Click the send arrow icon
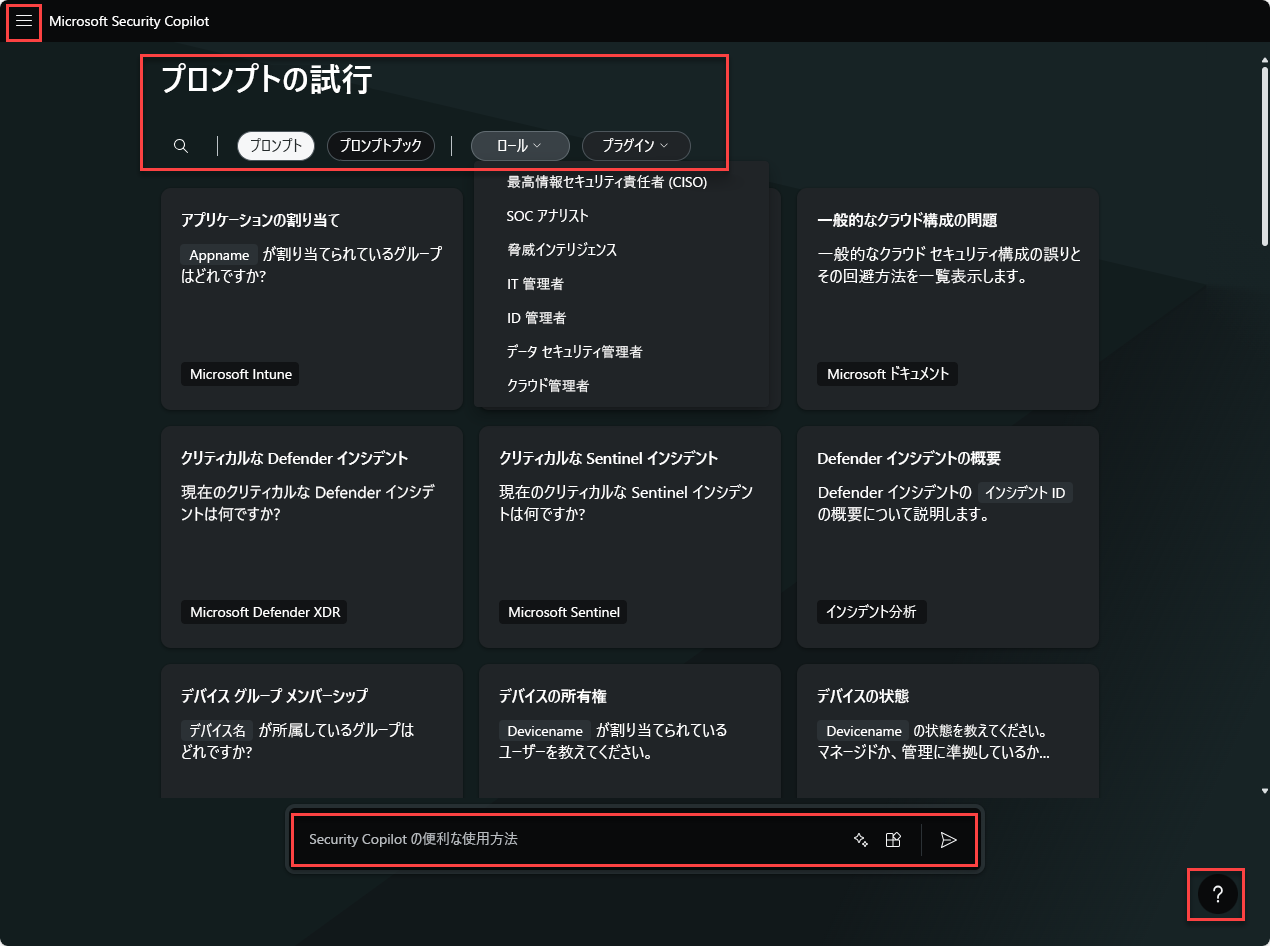Viewport: 1270px width, 946px height. pyautogui.click(x=949, y=840)
